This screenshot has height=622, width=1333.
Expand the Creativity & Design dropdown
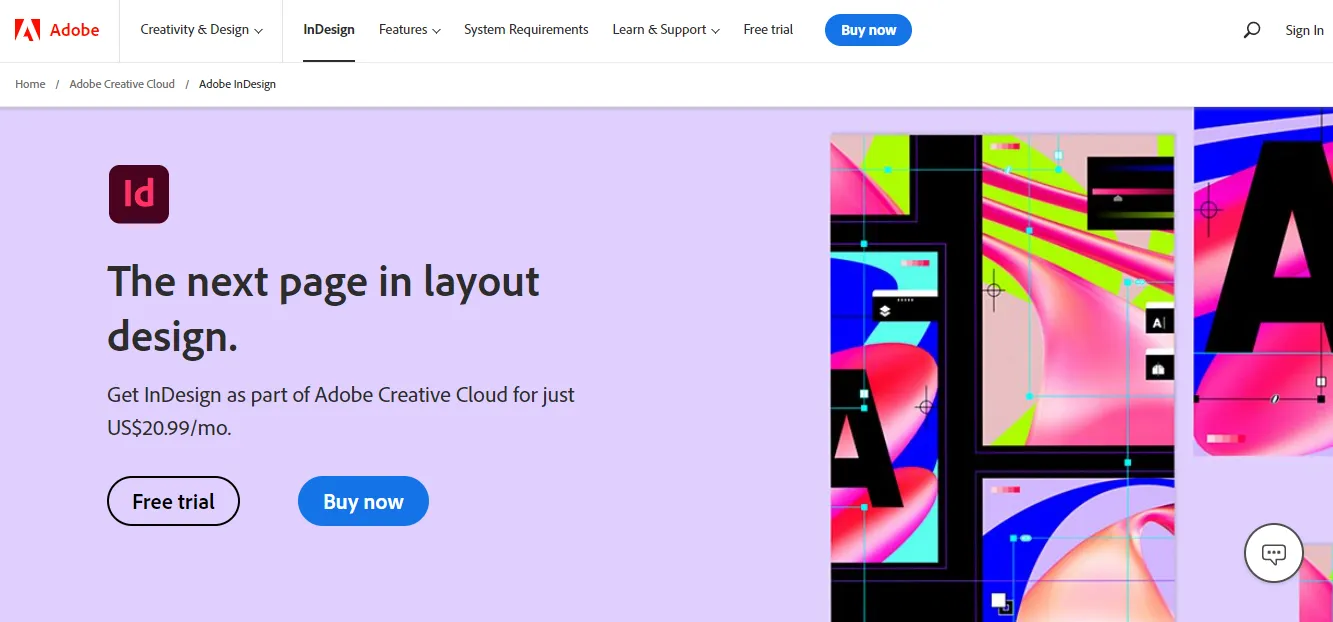coord(202,30)
